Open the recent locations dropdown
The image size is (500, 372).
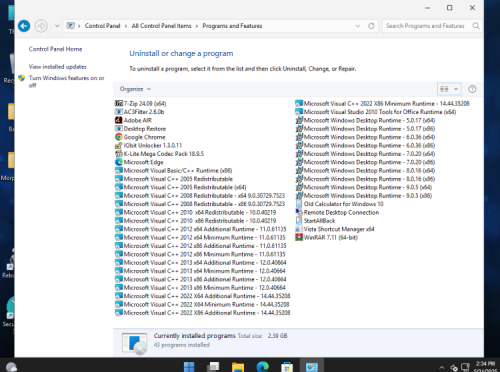pyautogui.click(x=57, y=26)
